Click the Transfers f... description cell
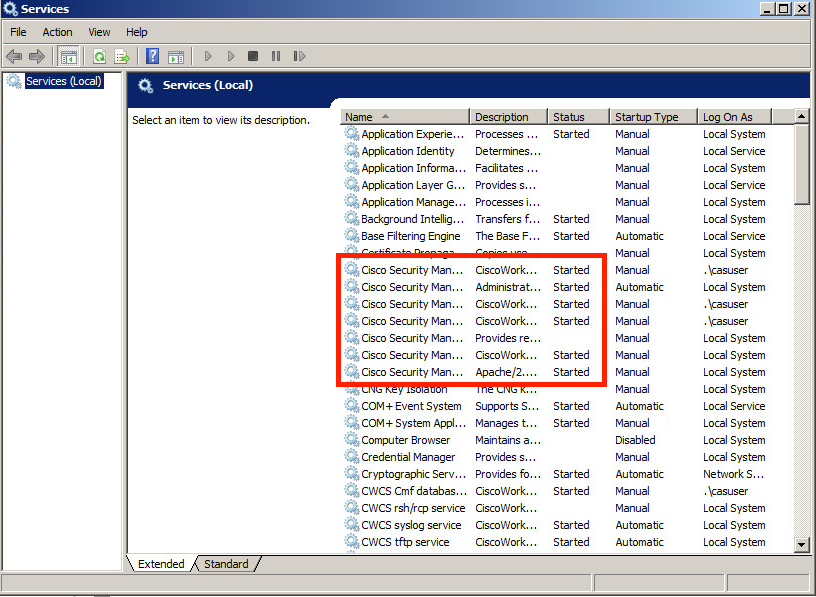816x597 pixels. [507, 219]
